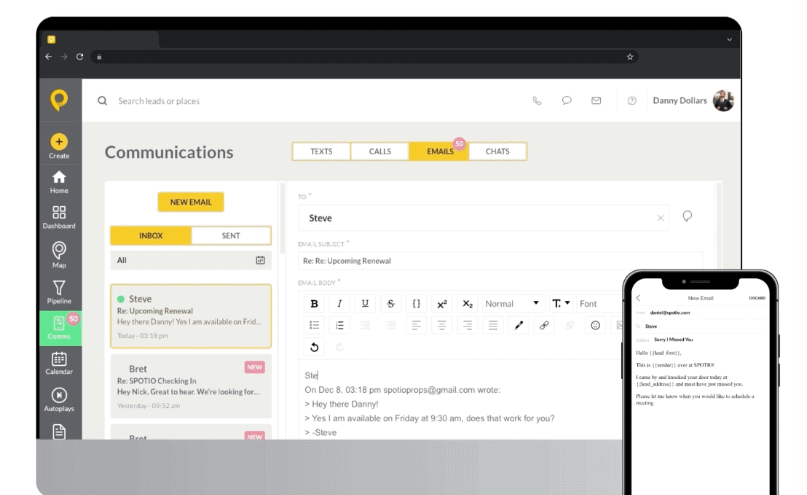Open the Create plus button
807x495 pixels.
tap(59, 142)
